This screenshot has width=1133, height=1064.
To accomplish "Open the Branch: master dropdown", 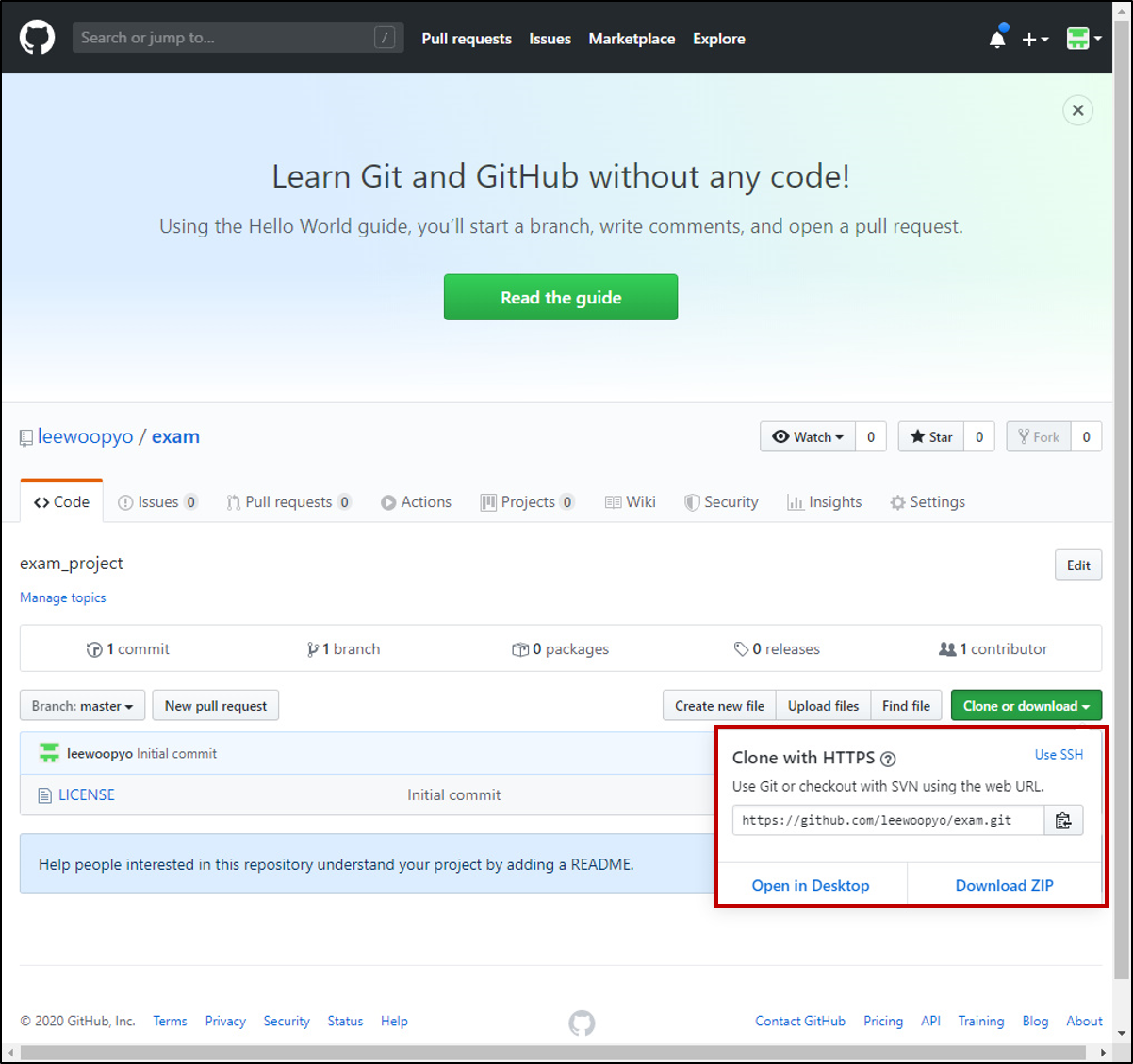I will (x=82, y=706).
